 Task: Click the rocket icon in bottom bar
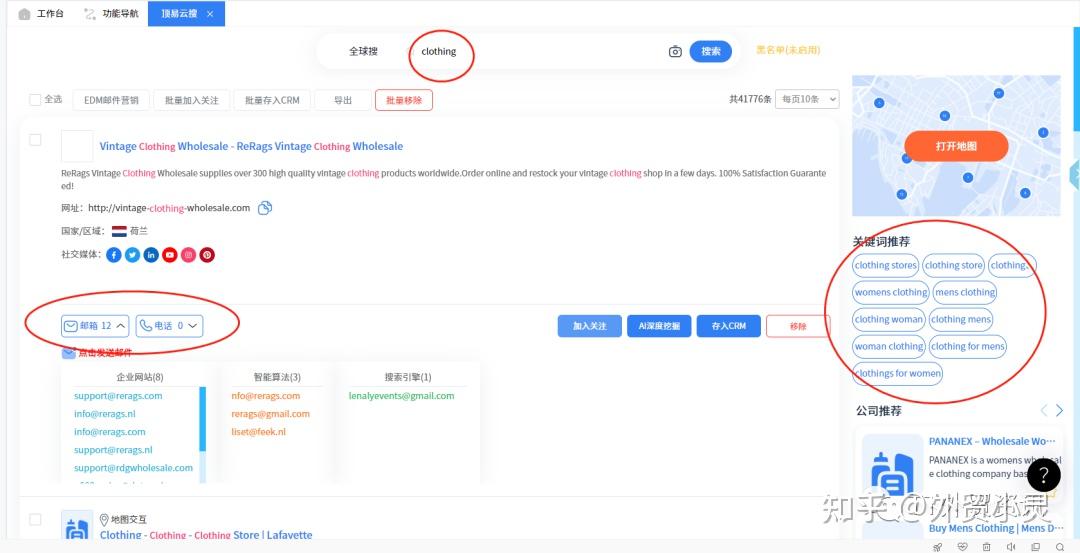(x=937, y=547)
